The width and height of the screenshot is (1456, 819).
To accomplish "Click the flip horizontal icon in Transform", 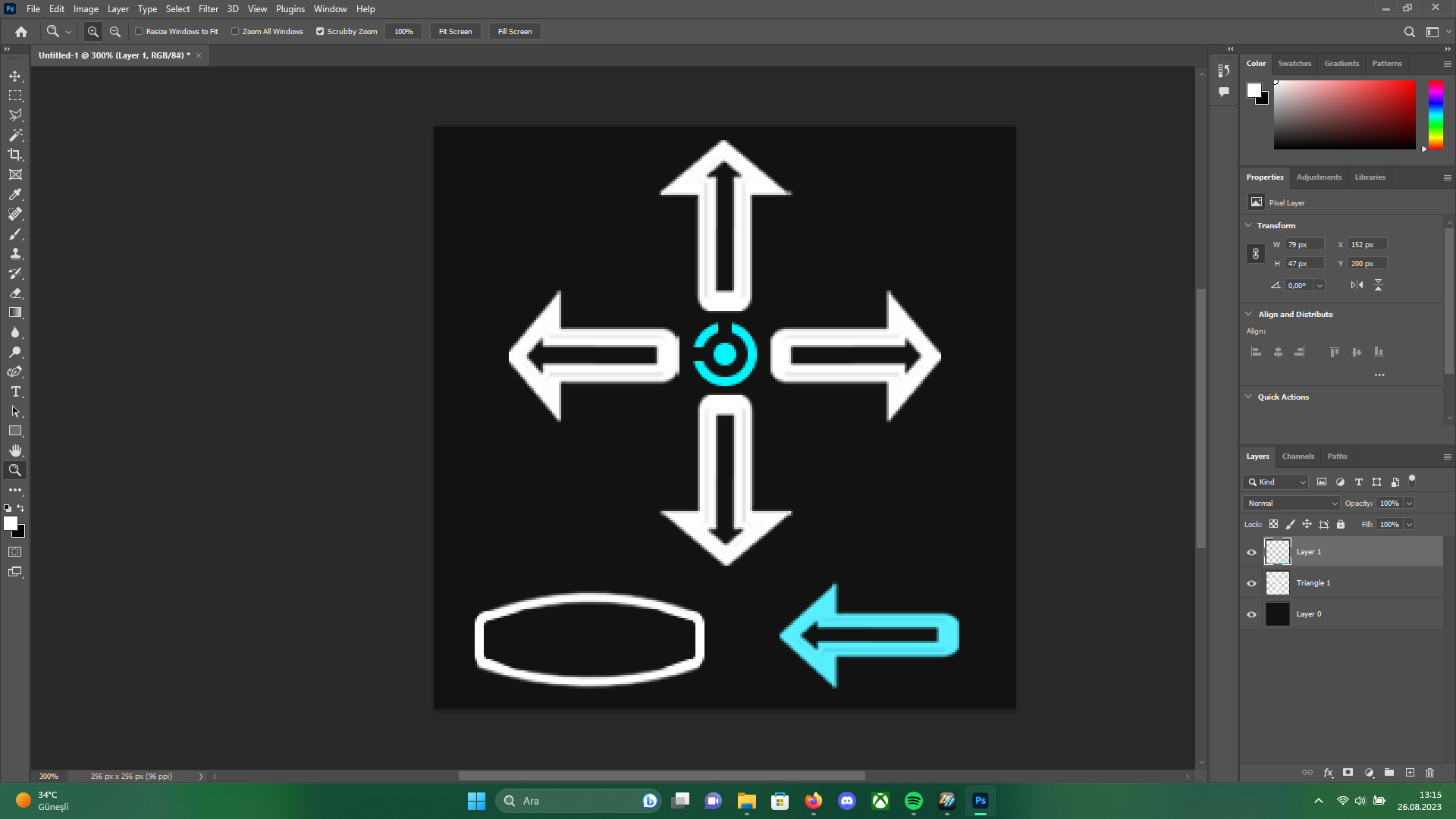I will tap(1357, 285).
